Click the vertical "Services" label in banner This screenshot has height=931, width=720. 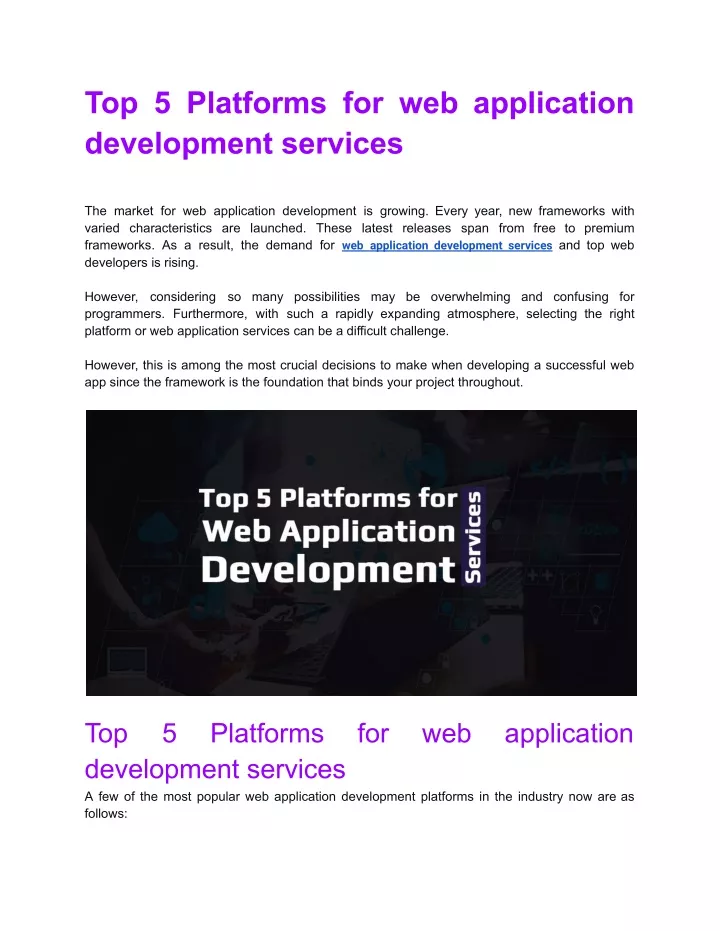(x=473, y=537)
